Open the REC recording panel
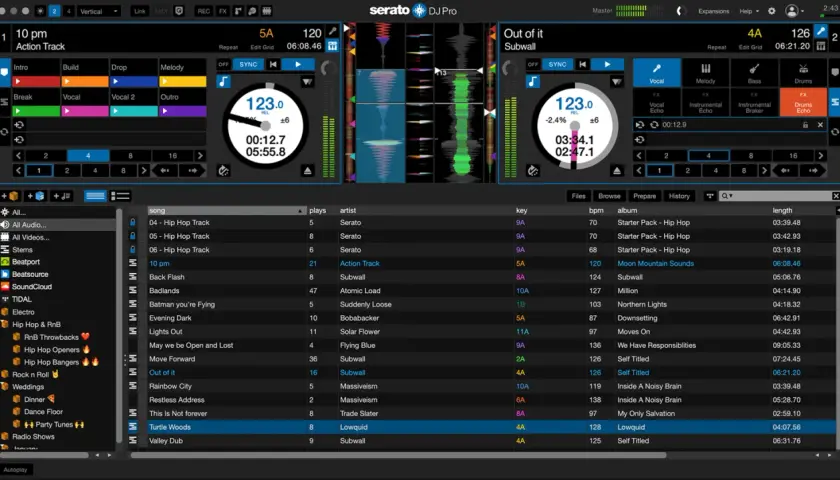Image resolution: width=840 pixels, height=480 pixels. pos(204,11)
